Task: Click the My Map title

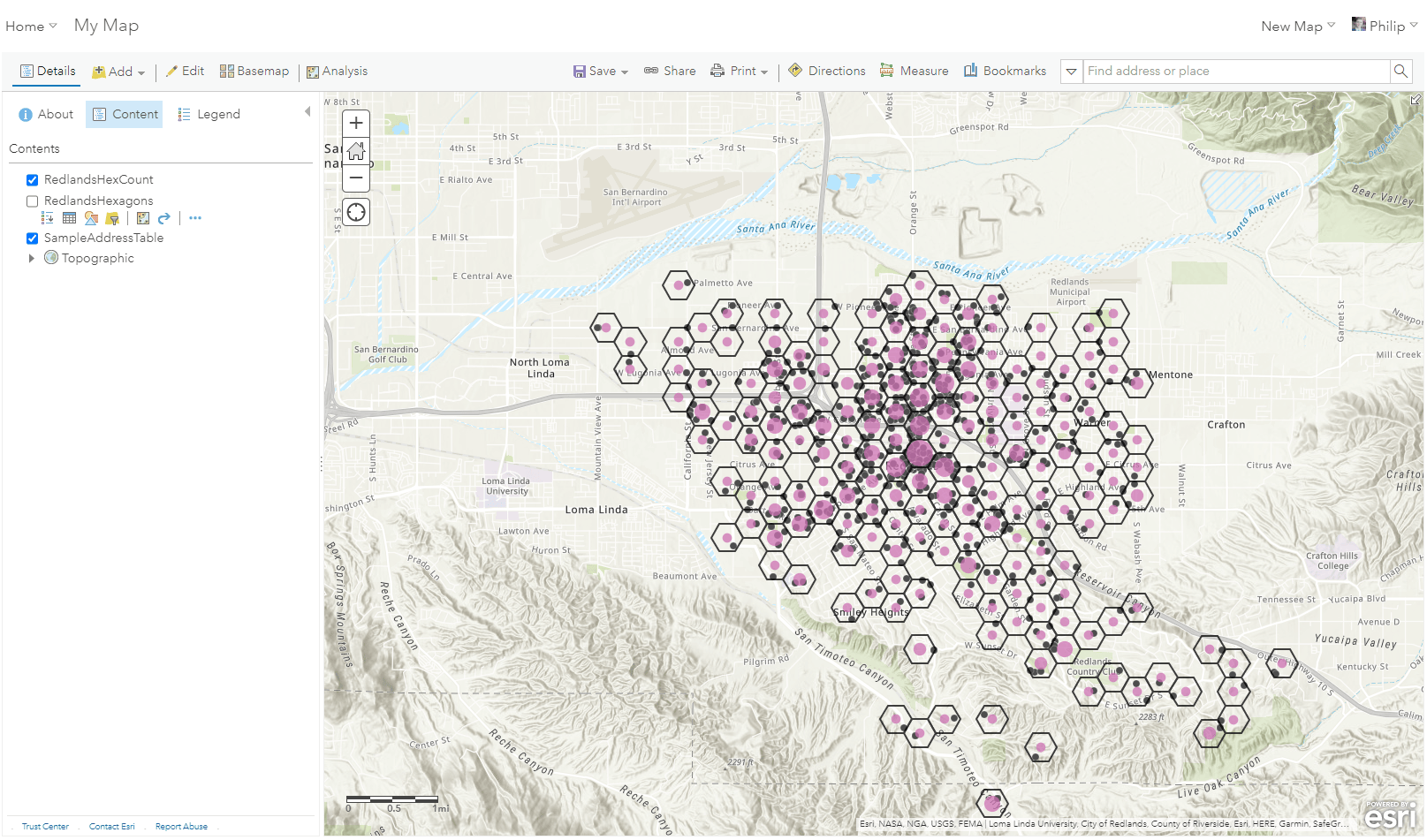Action: pos(106,26)
